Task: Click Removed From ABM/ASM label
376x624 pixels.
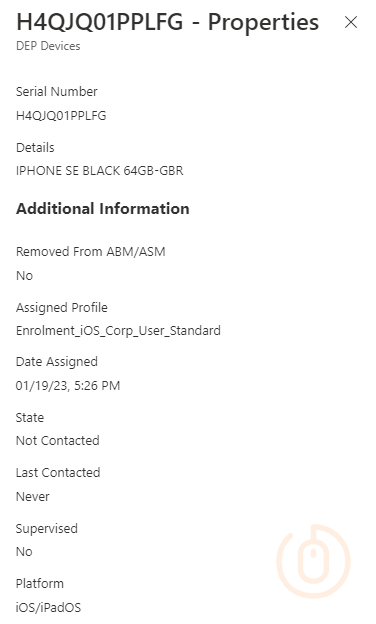Action: [90, 252]
